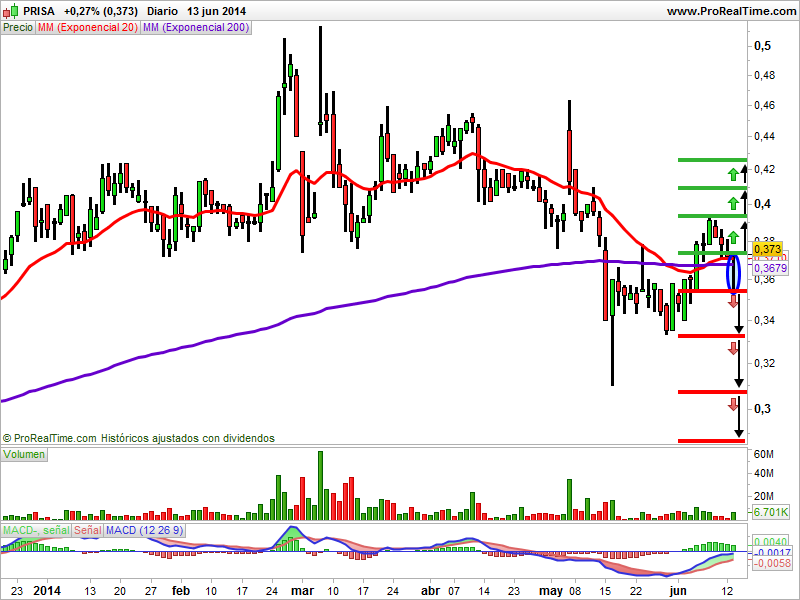
Task: Click the Señal legend label
Action: [87, 530]
